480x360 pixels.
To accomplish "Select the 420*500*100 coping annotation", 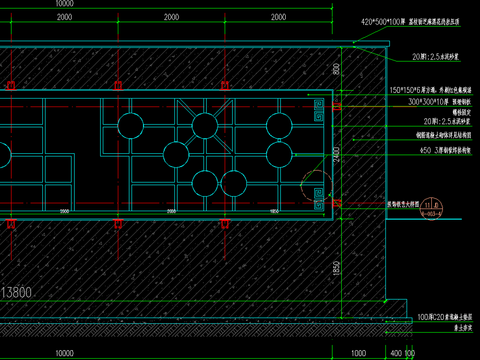I will pos(410,22).
